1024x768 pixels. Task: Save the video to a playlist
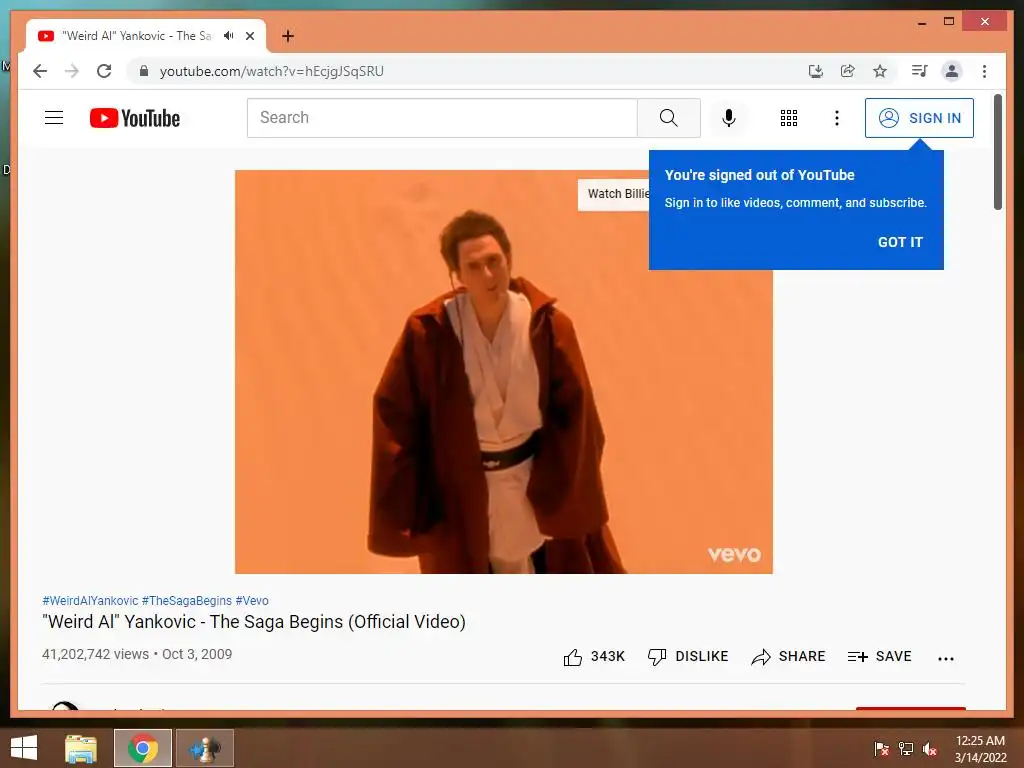pos(879,657)
